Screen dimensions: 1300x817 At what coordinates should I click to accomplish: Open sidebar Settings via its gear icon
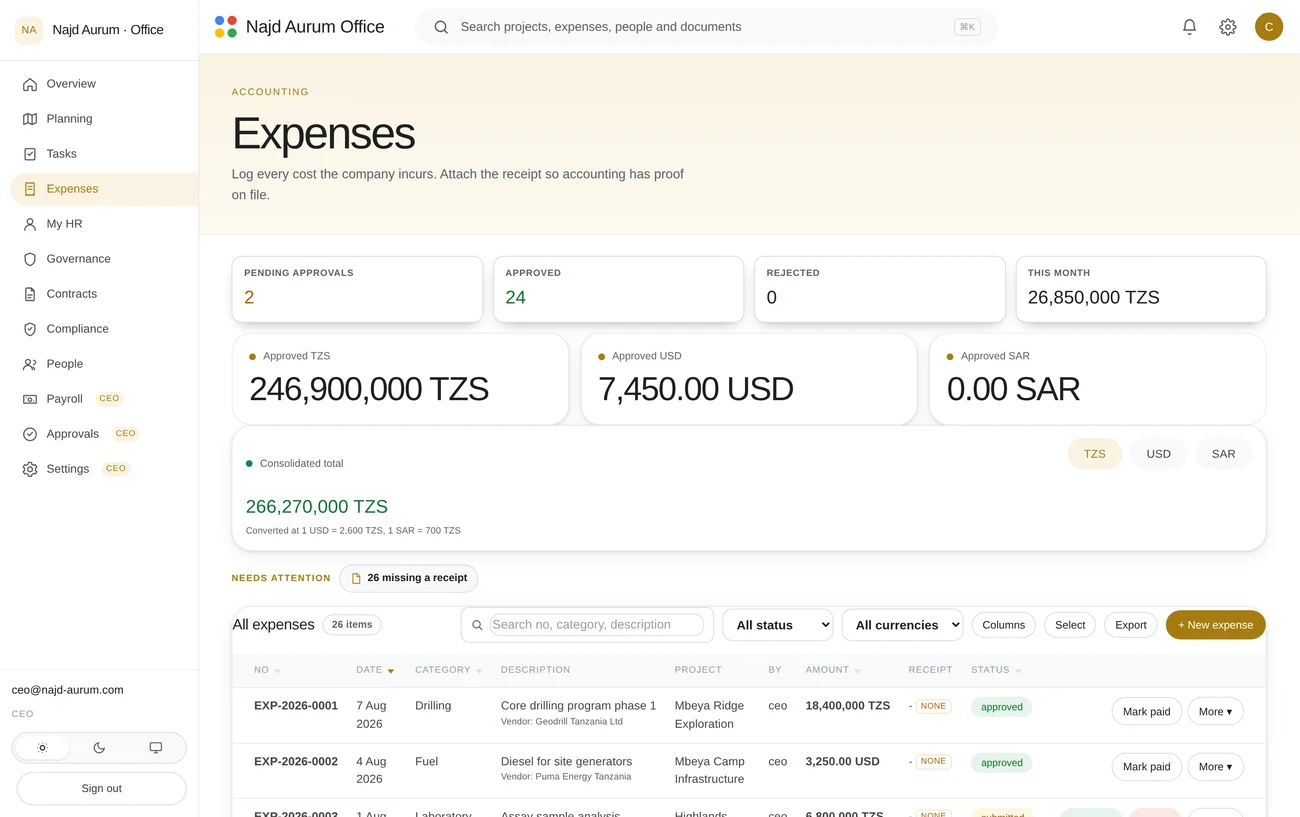pyautogui.click(x=30, y=469)
